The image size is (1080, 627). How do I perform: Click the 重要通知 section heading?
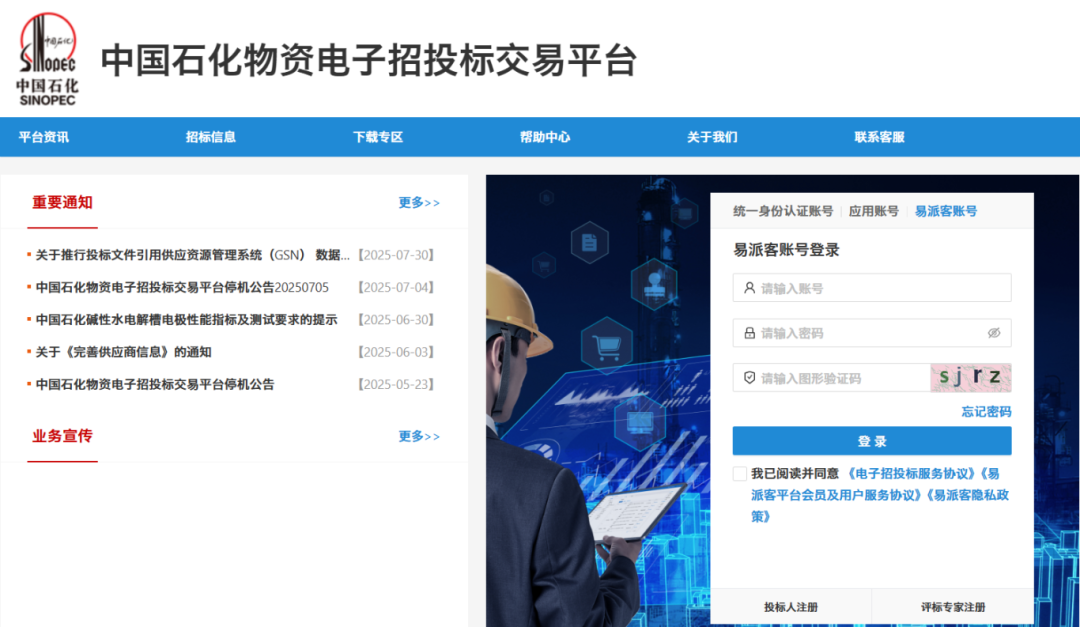coord(62,203)
